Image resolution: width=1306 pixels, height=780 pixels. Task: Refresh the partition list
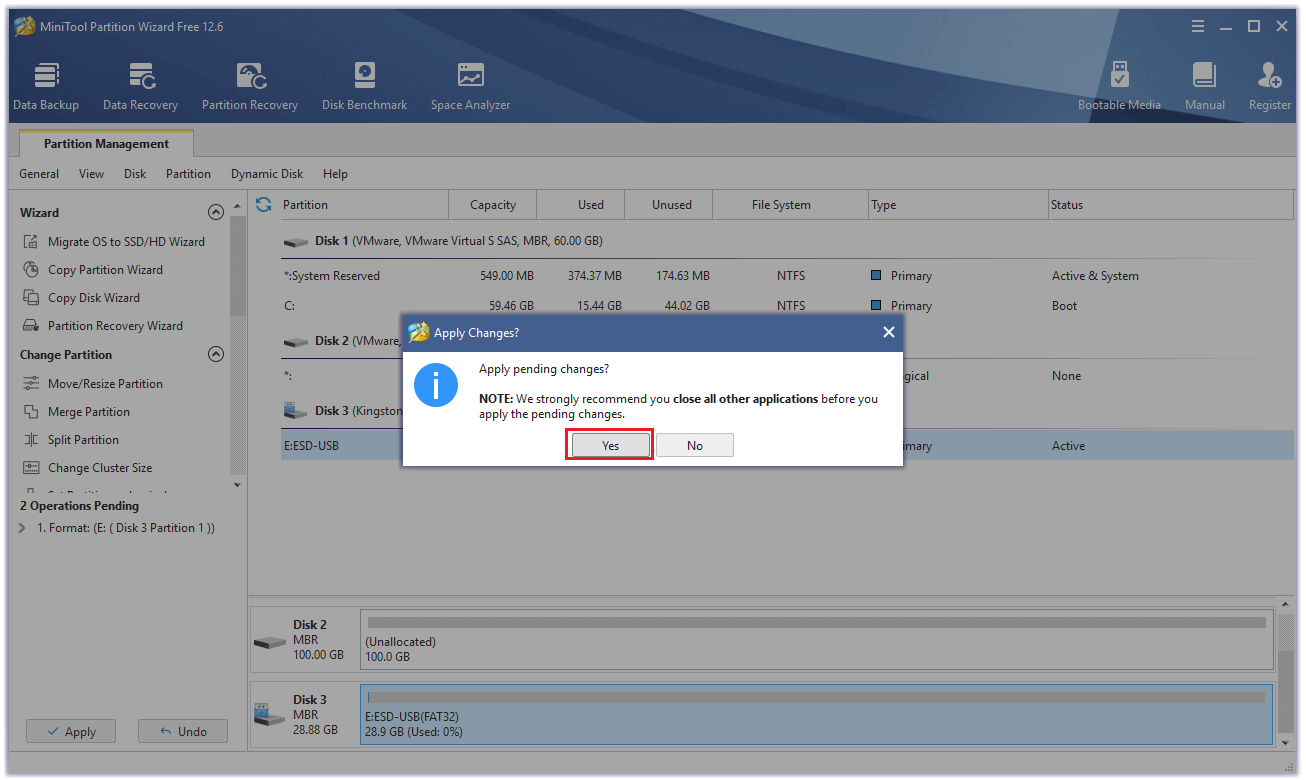264,204
